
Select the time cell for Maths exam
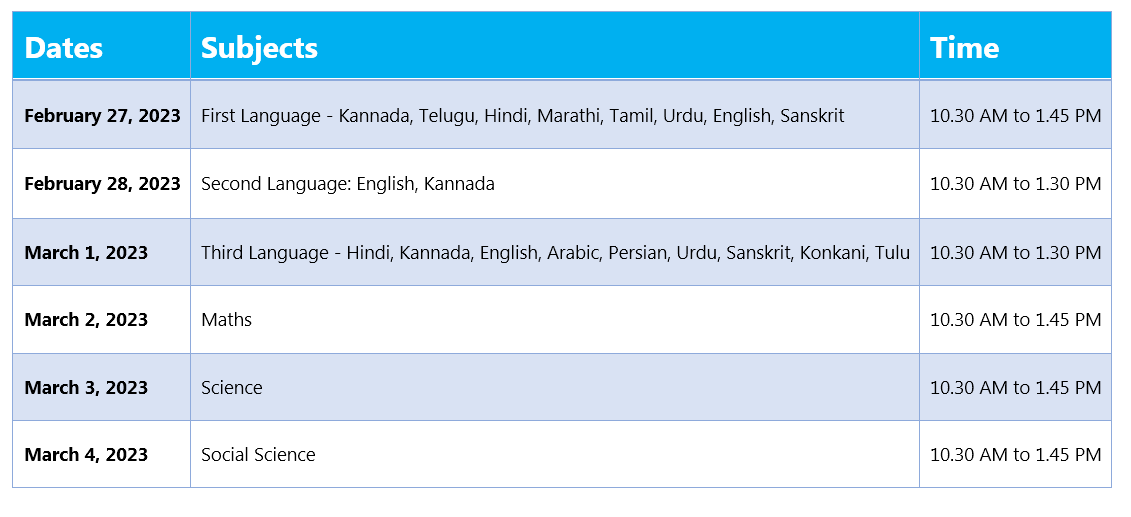coord(1015,319)
